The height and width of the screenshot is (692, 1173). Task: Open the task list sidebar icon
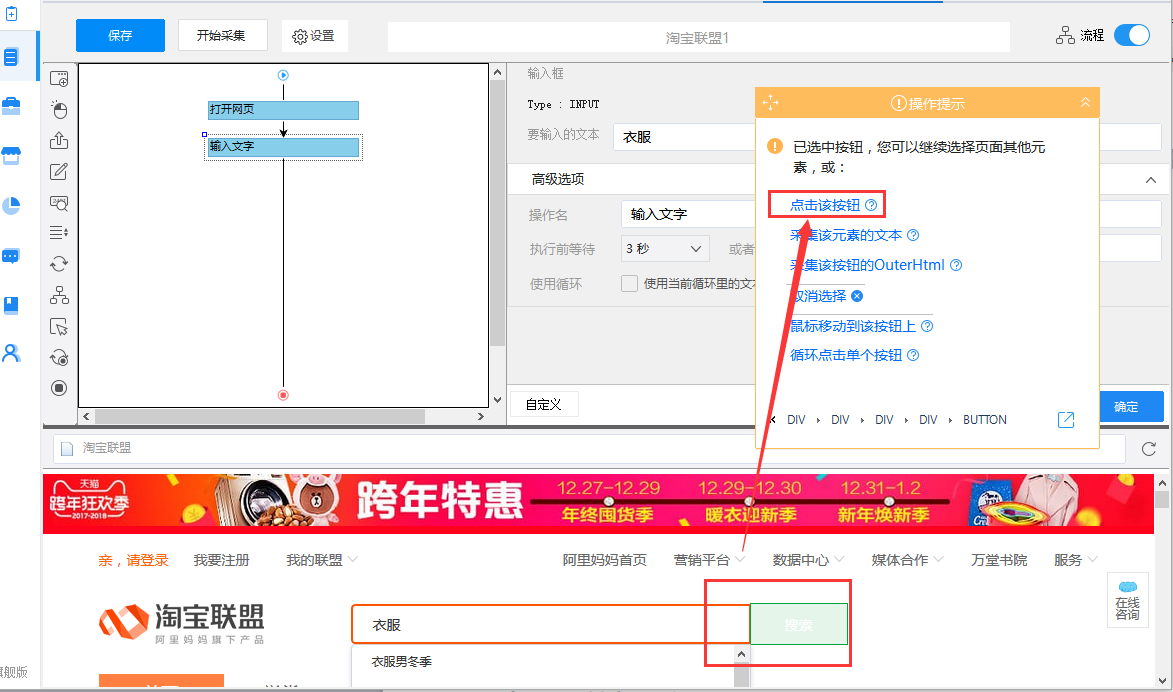click(11, 57)
